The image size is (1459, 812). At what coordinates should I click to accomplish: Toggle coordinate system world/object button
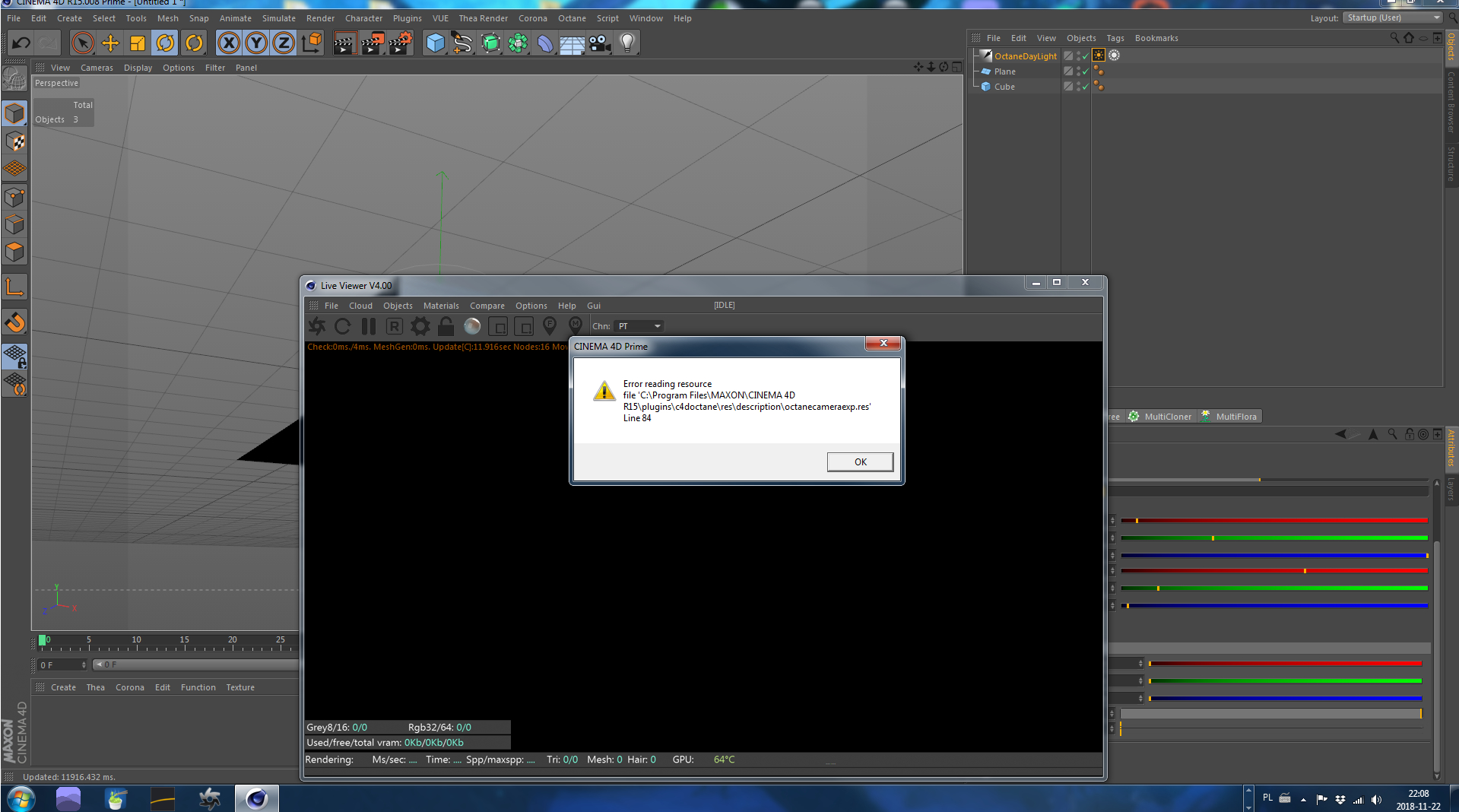(x=311, y=43)
